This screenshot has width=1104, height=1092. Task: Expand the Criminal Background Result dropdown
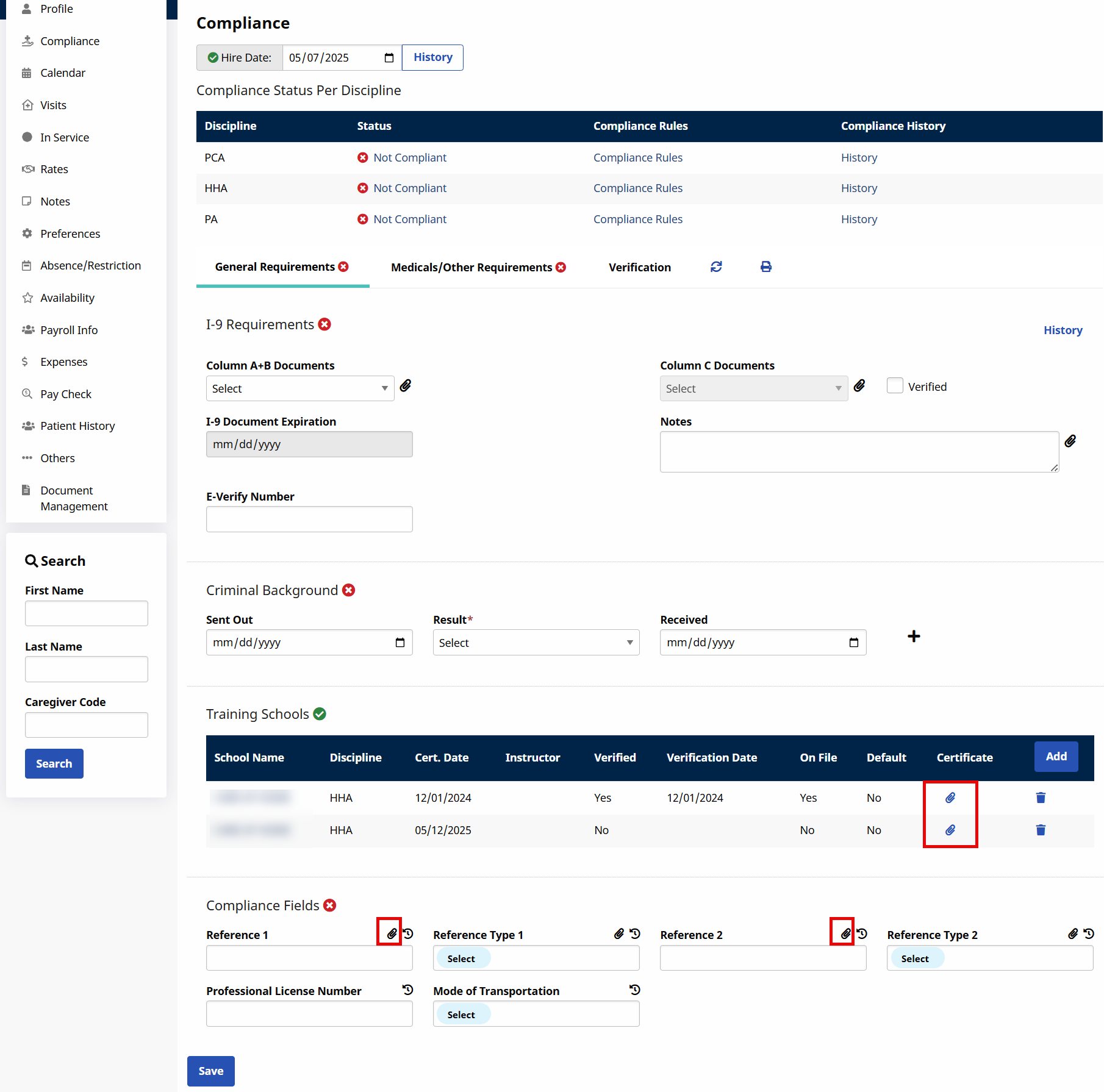536,643
